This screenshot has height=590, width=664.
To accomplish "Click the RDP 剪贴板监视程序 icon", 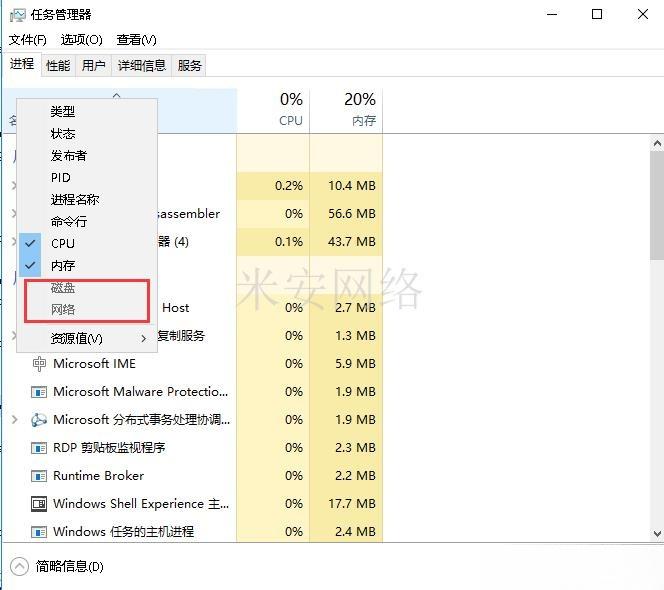I will coord(40,448).
